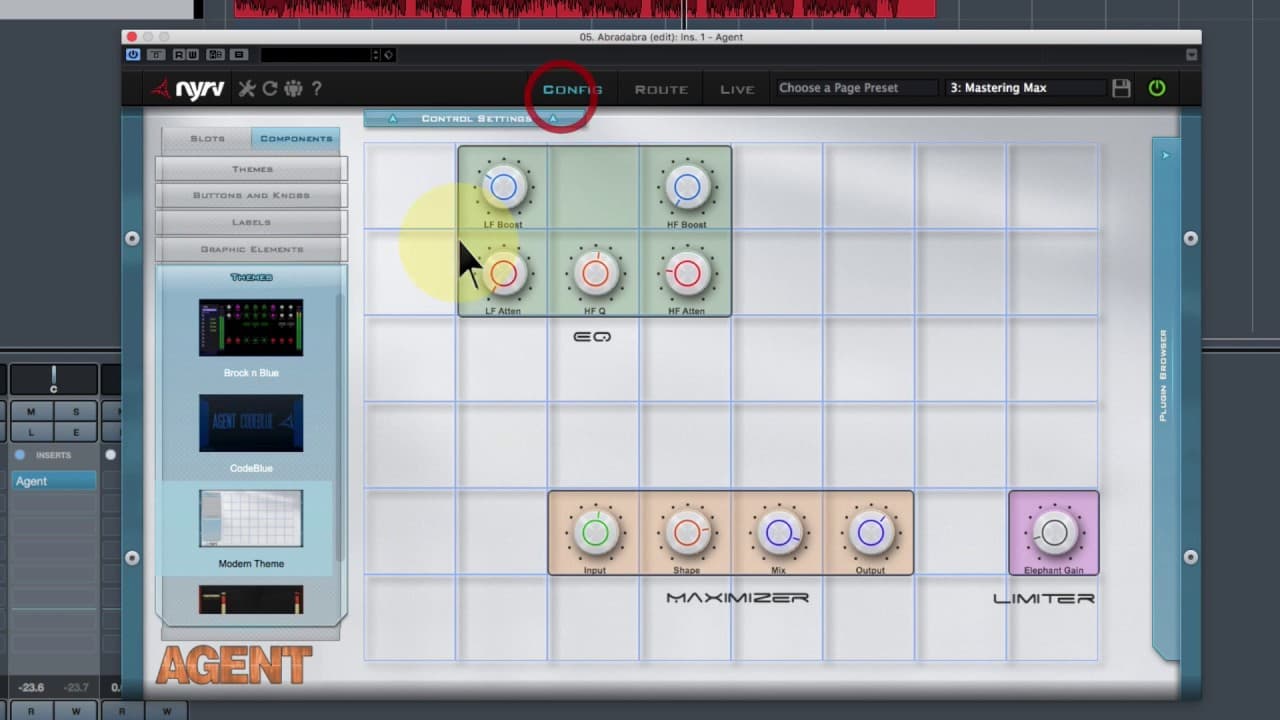Open the Graphic Elements category
Image resolution: width=1280 pixels, height=720 pixels.
[251, 250]
